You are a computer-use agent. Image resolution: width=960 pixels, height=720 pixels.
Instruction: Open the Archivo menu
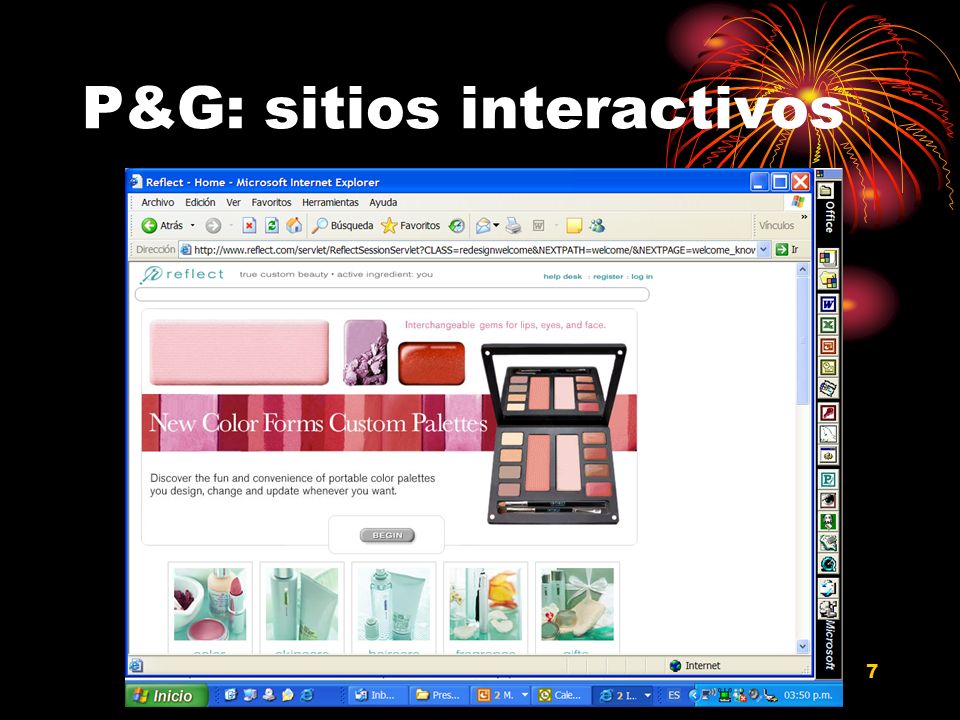tap(157, 203)
